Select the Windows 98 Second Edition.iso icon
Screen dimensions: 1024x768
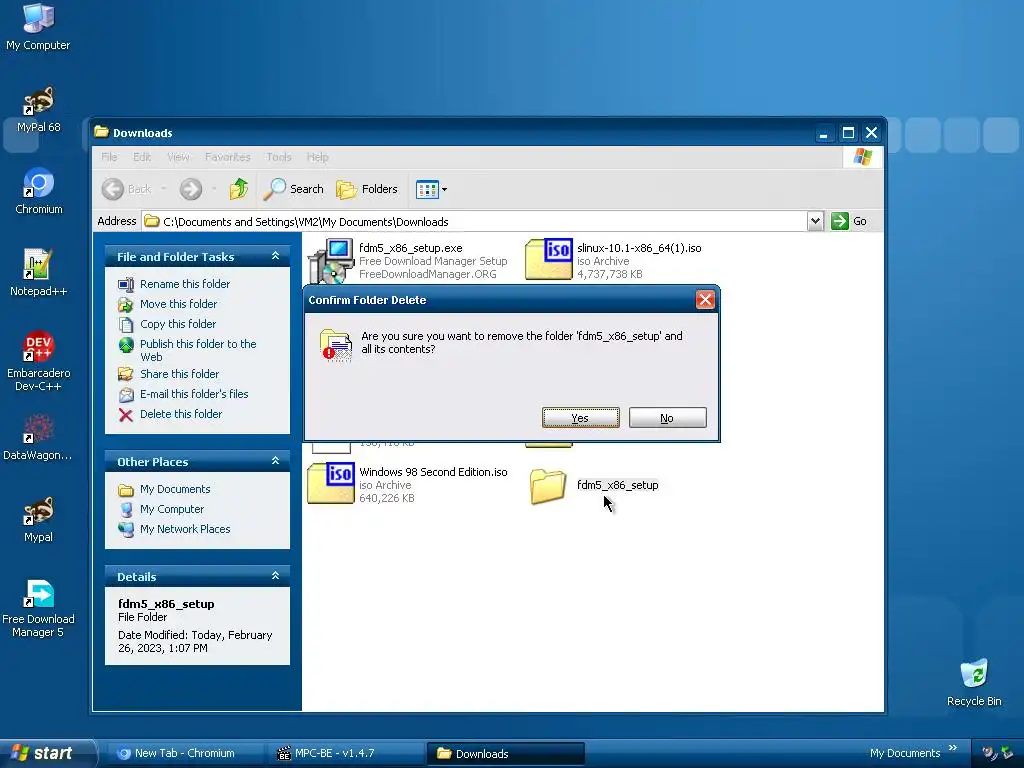pos(331,483)
